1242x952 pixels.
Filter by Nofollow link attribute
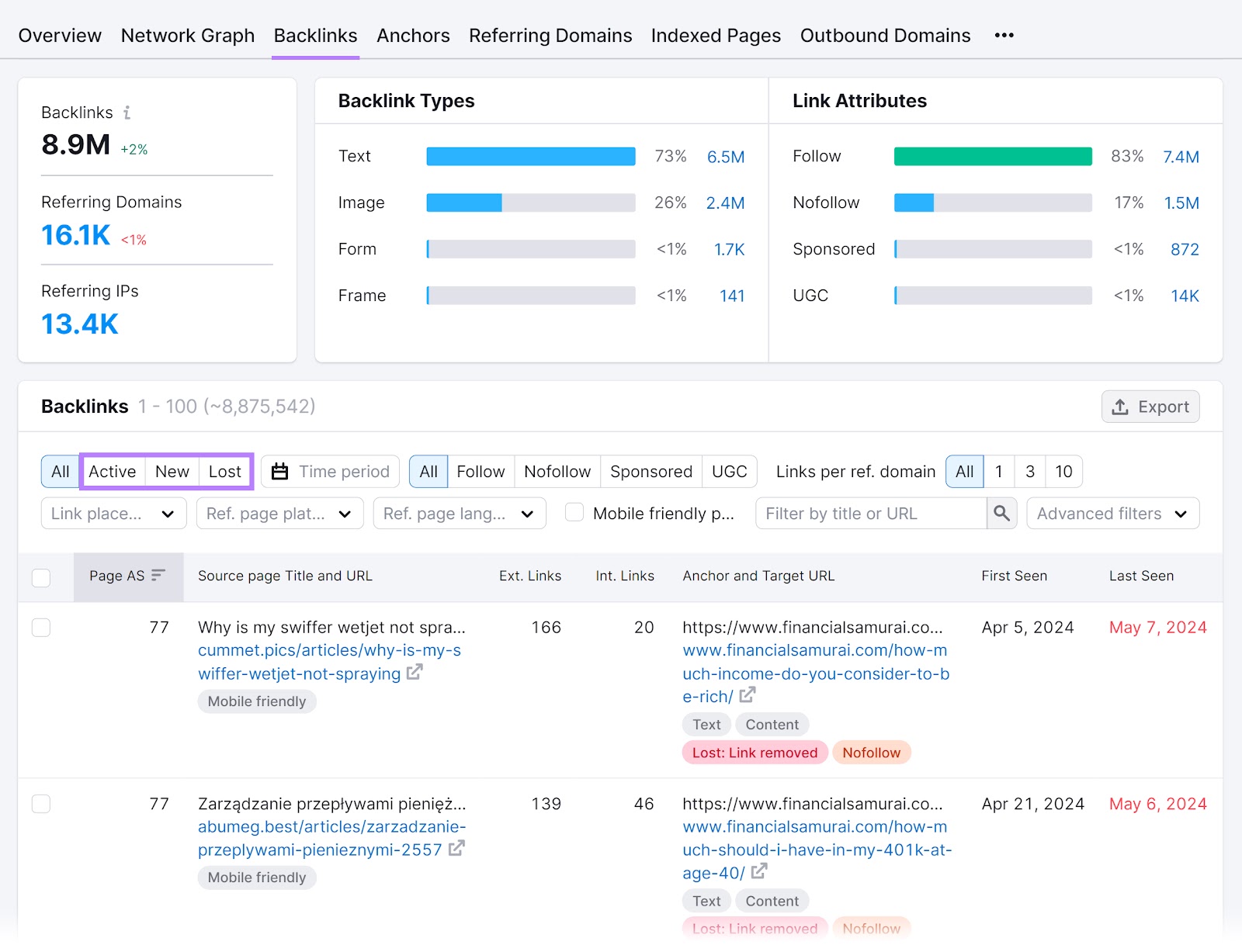click(557, 471)
